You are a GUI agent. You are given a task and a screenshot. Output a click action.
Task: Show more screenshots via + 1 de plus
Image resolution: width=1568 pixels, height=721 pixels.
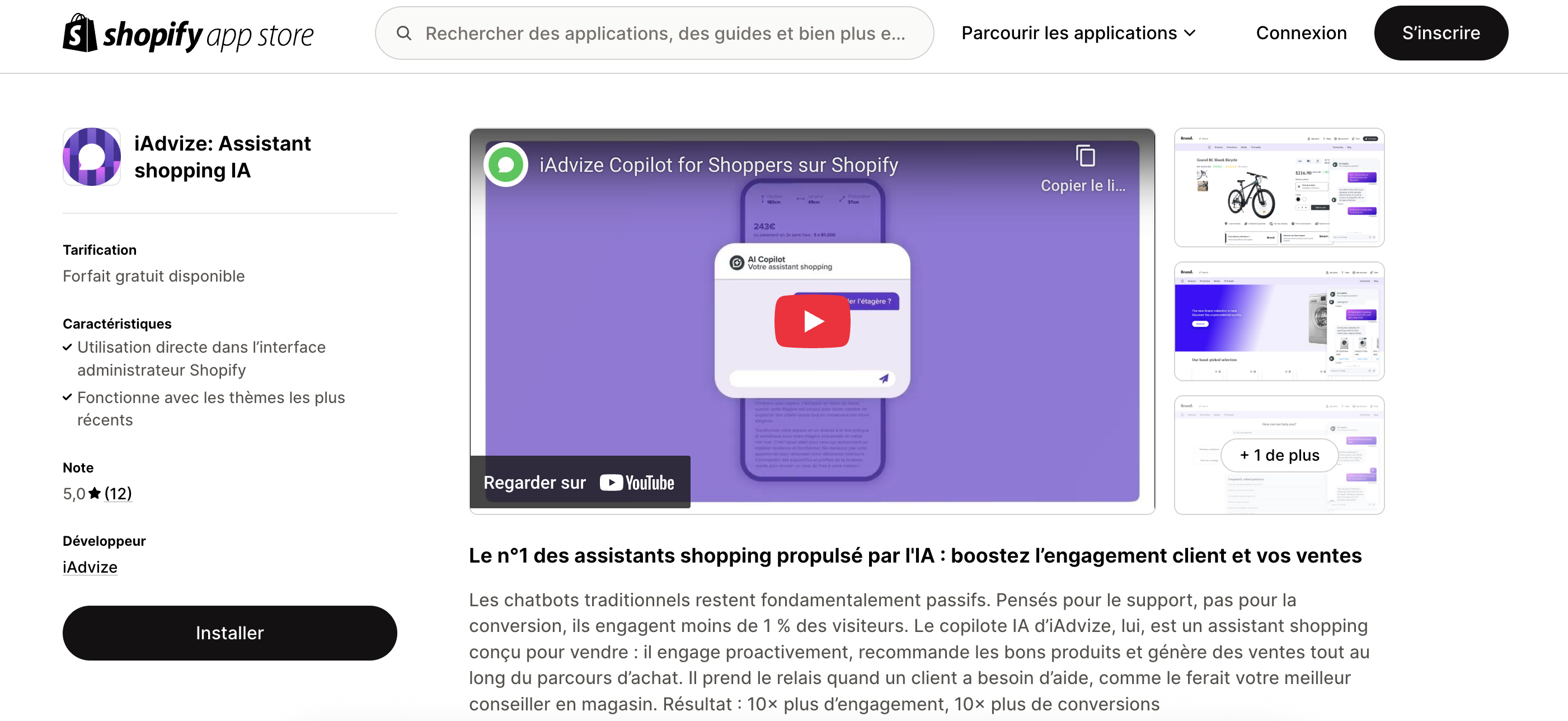[x=1279, y=455]
